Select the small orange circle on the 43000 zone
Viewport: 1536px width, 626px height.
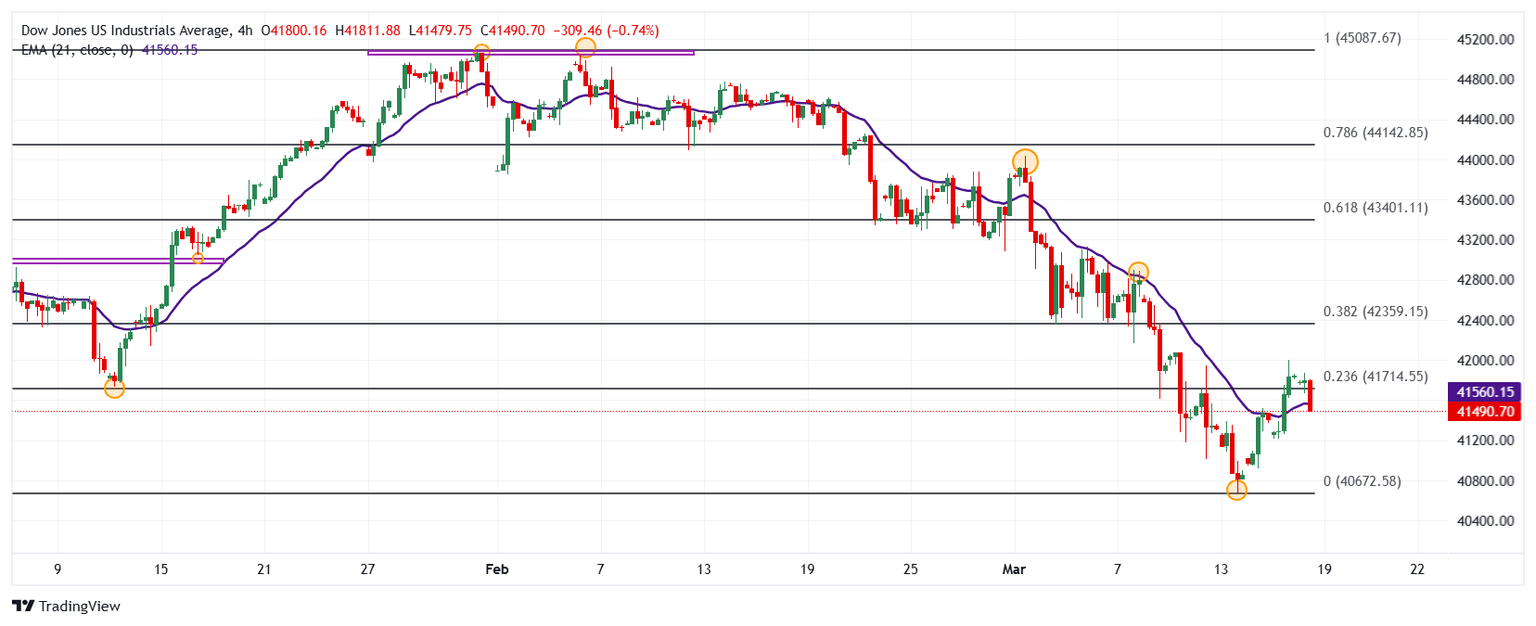(198, 259)
